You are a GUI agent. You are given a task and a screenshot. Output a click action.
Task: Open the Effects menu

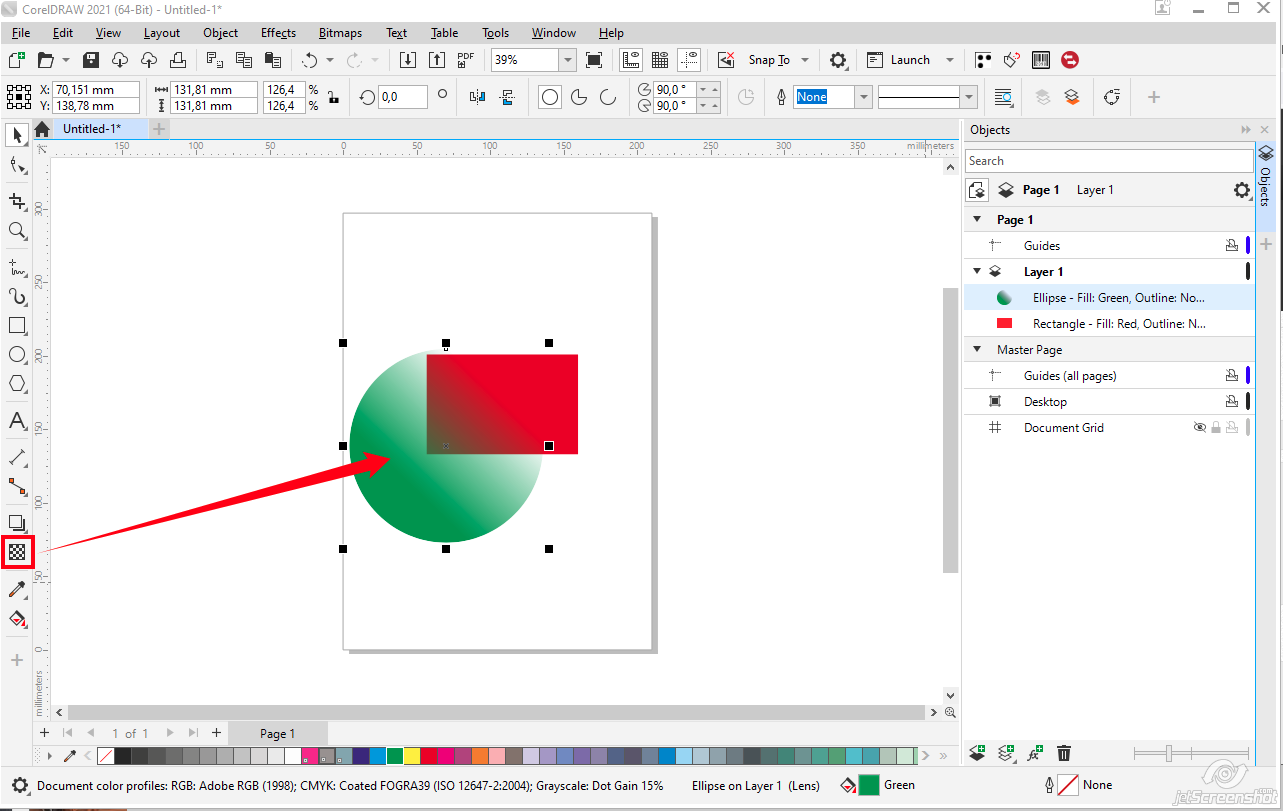pos(278,33)
